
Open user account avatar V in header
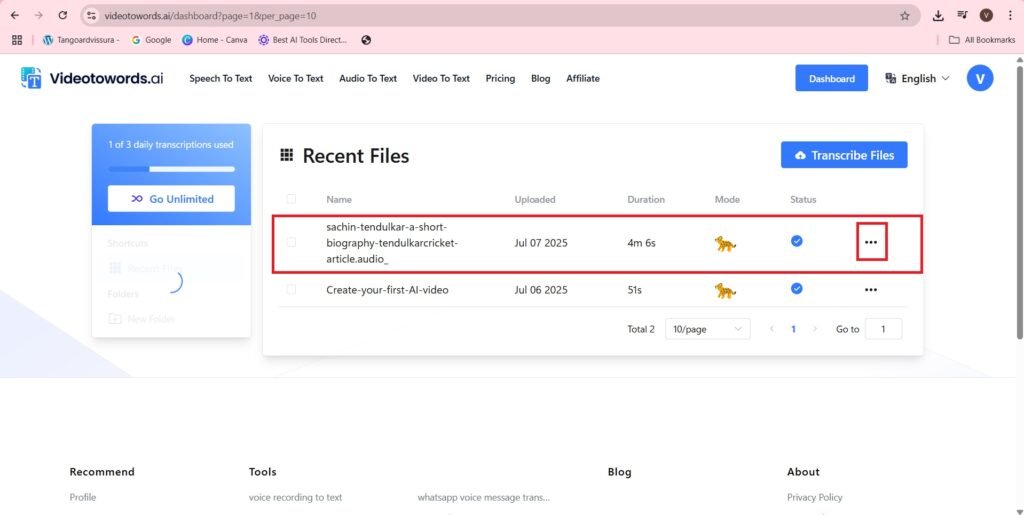pos(980,78)
